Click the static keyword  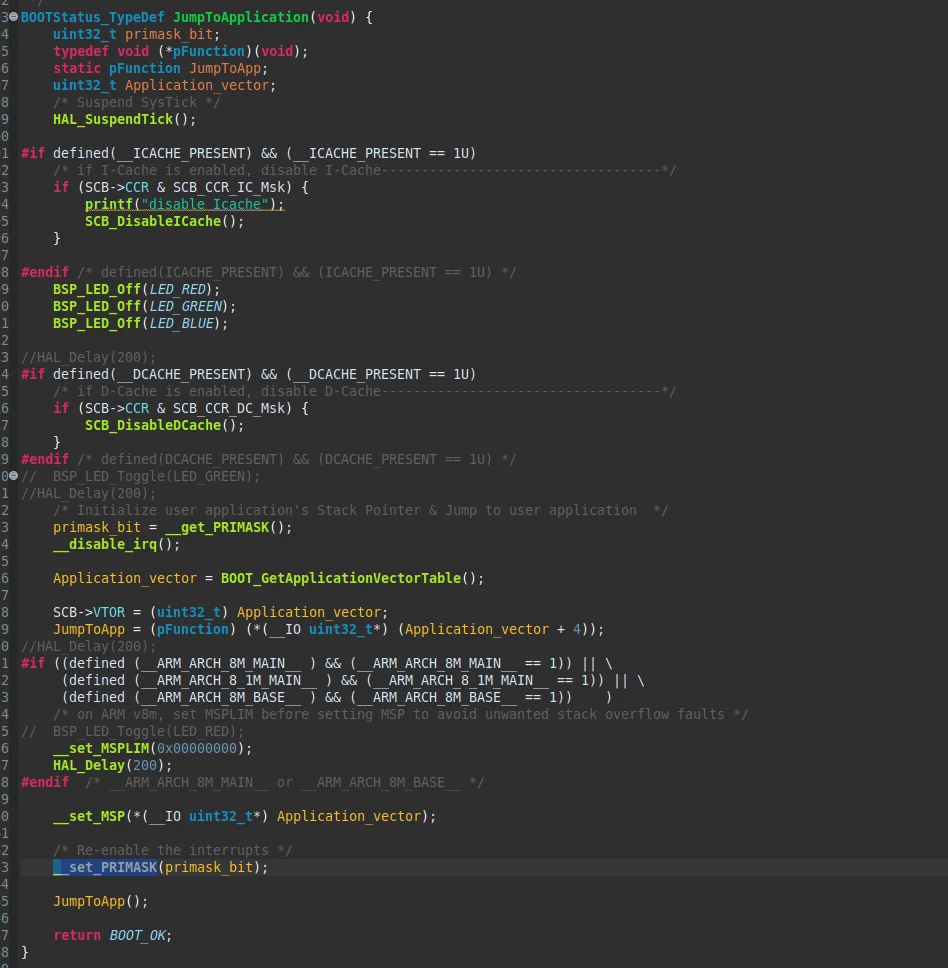(x=77, y=69)
